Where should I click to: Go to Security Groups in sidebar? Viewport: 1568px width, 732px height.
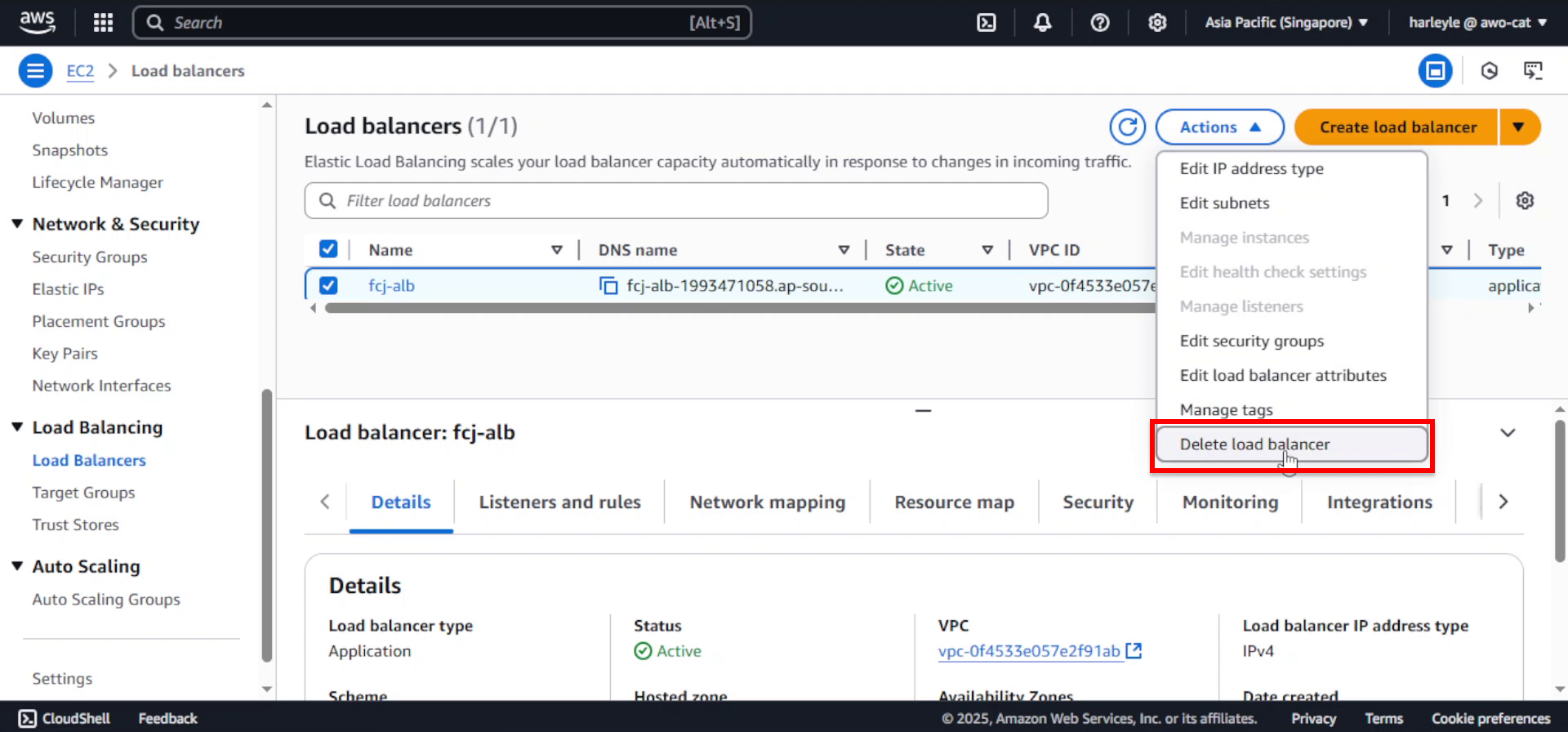(x=90, y=257)
